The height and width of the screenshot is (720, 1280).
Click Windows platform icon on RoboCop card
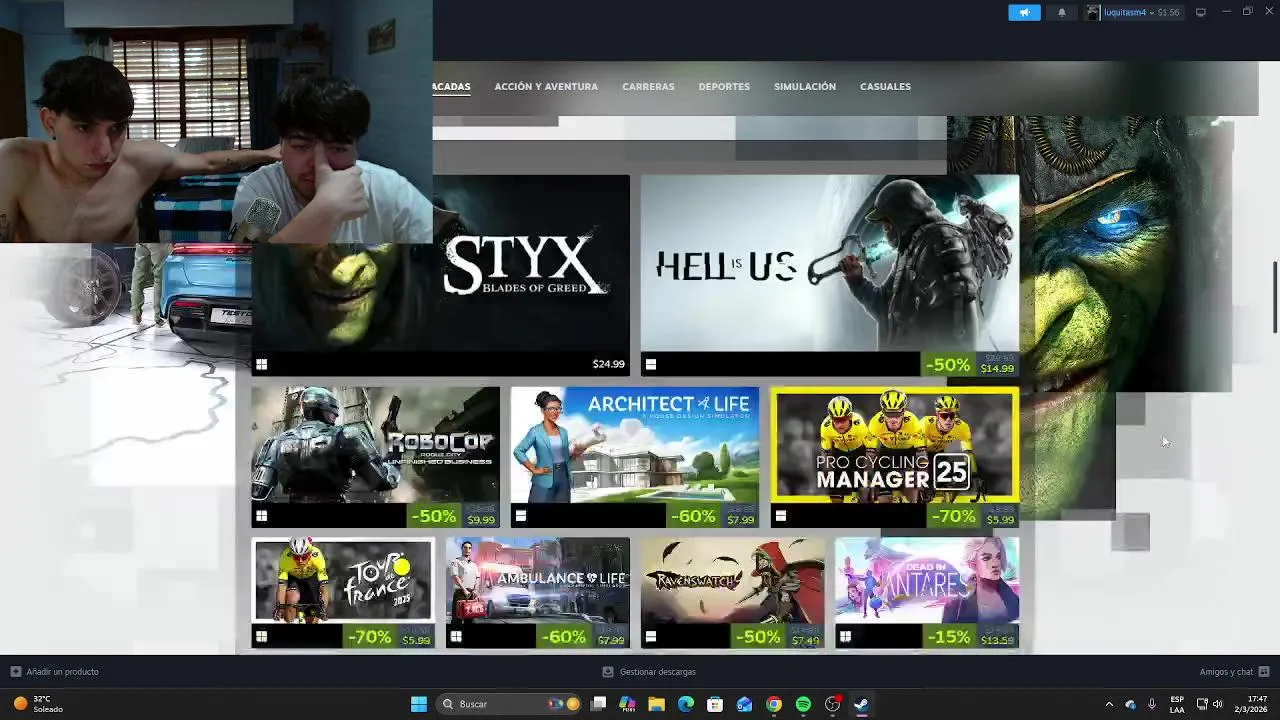click(x=261, y=516)
